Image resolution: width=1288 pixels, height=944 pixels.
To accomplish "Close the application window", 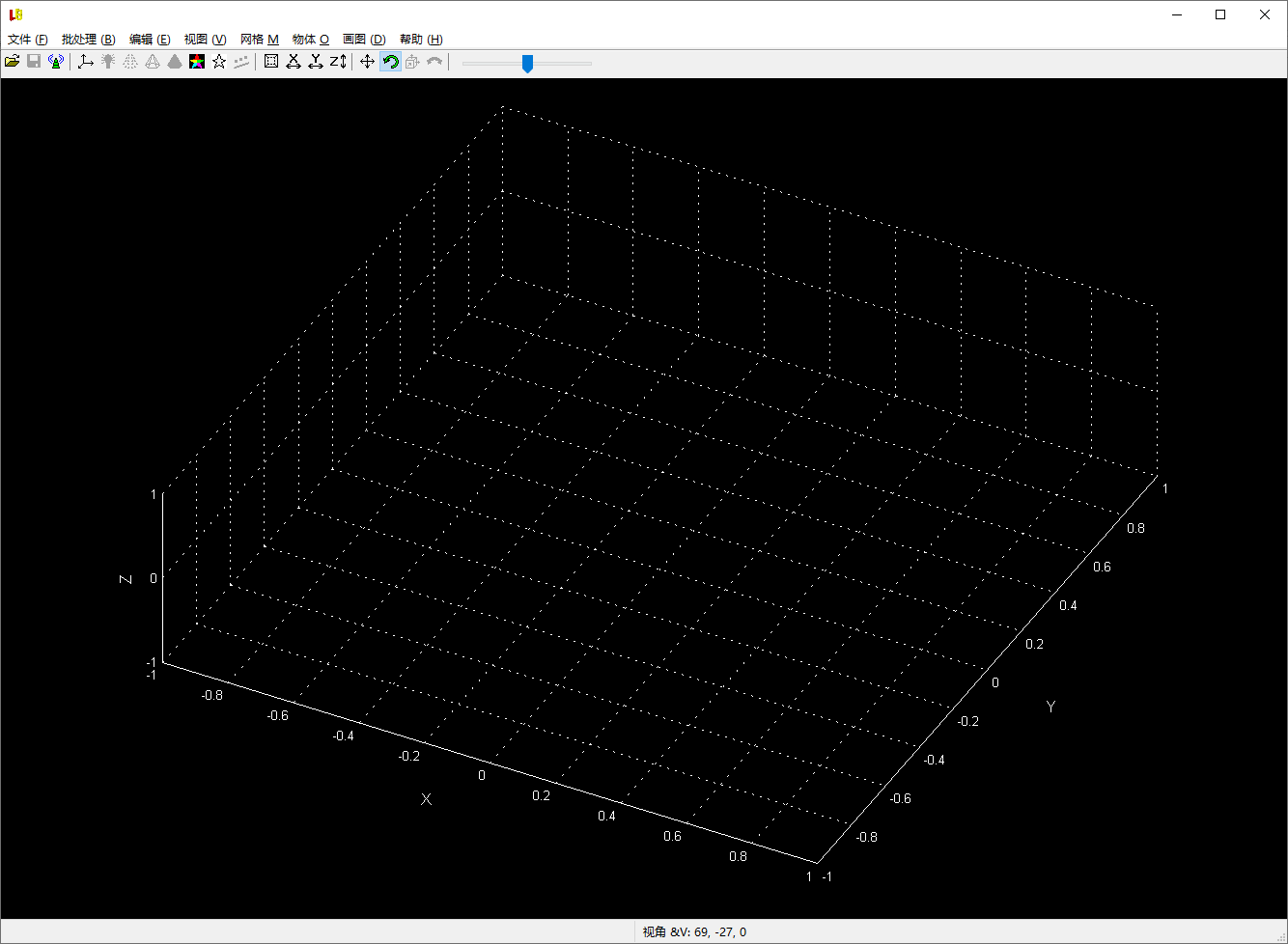I will [1265, 14].
